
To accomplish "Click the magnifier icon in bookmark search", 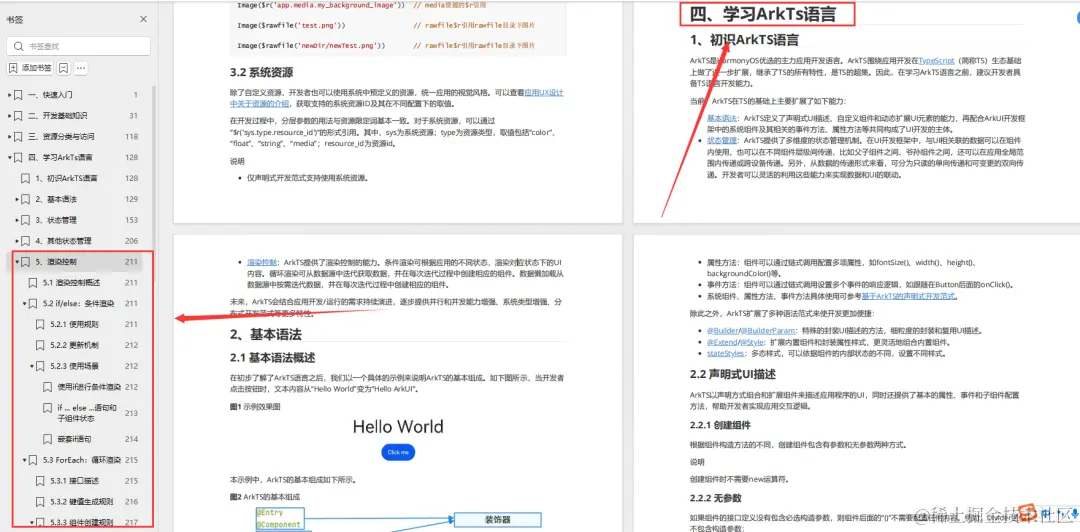I will pos(19,46).
